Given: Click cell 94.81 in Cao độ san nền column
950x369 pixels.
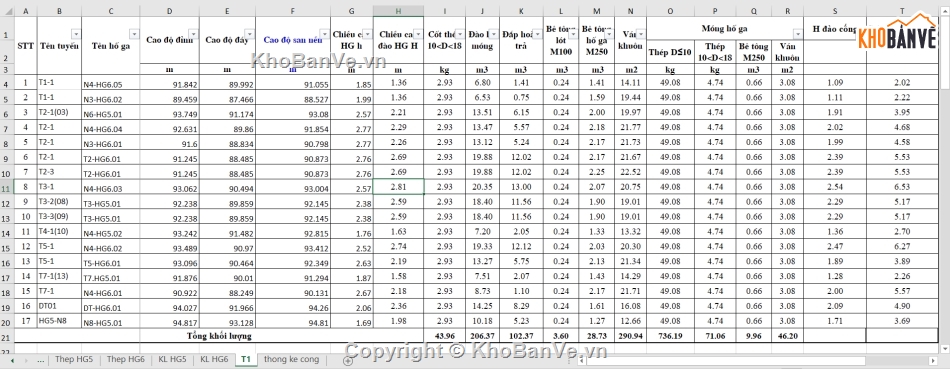Looking at the screenshot, I should (293, 321).
